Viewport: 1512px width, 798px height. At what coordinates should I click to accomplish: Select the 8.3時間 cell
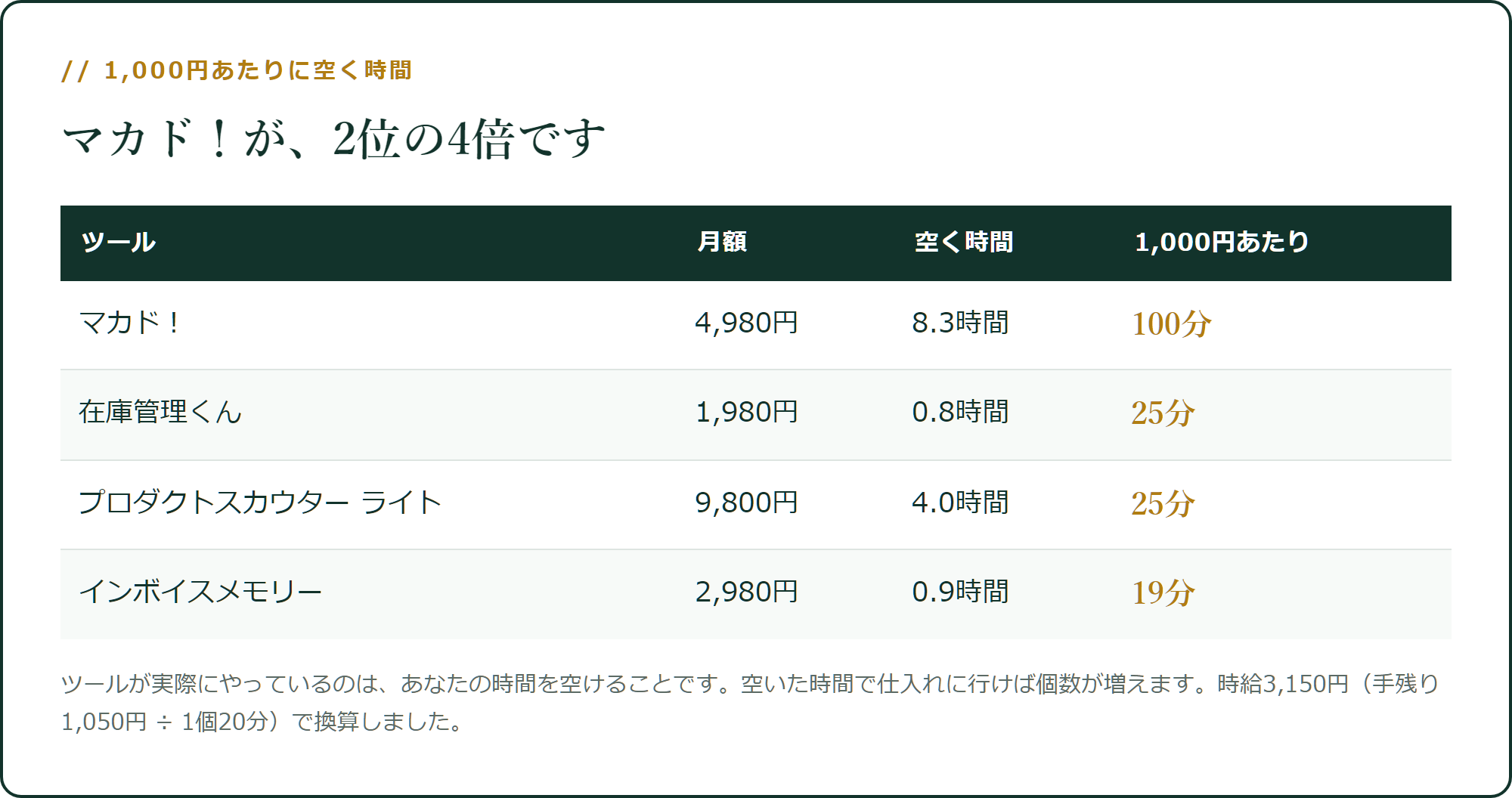click(961, 323)
